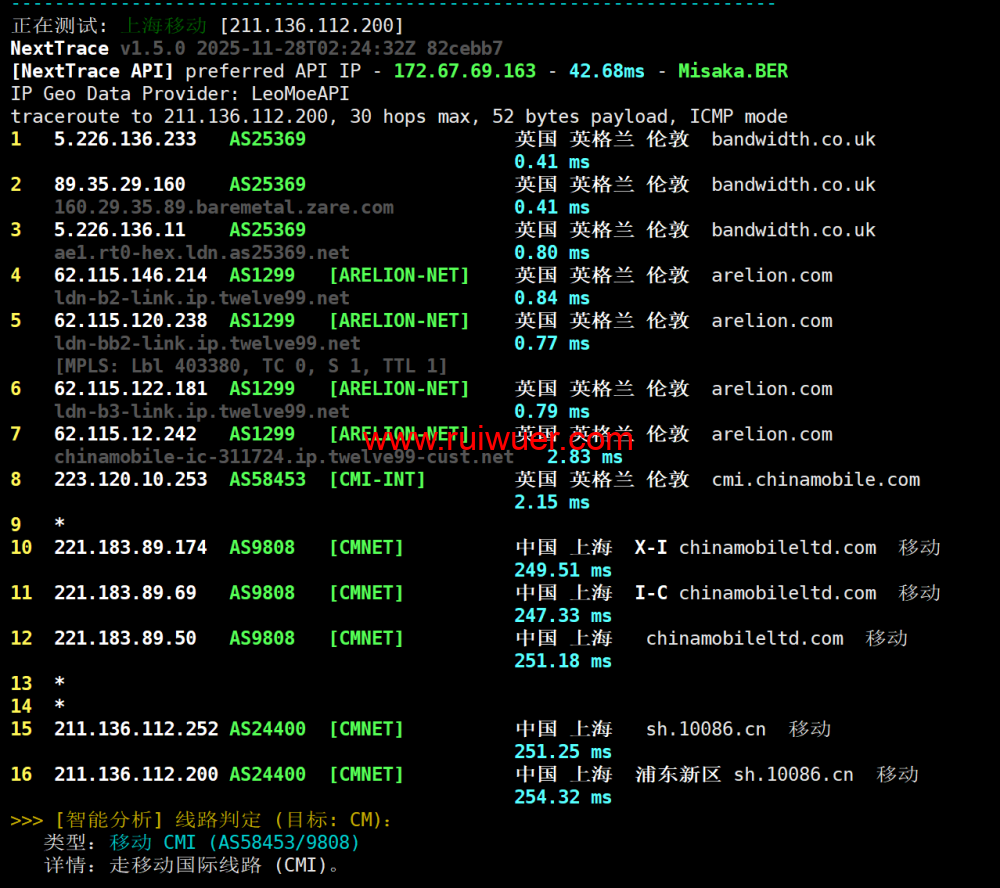1000x888 pixels.
Task: Click the 移动 CMI (AS58453/9808) type result
Action: click(234, 843)
